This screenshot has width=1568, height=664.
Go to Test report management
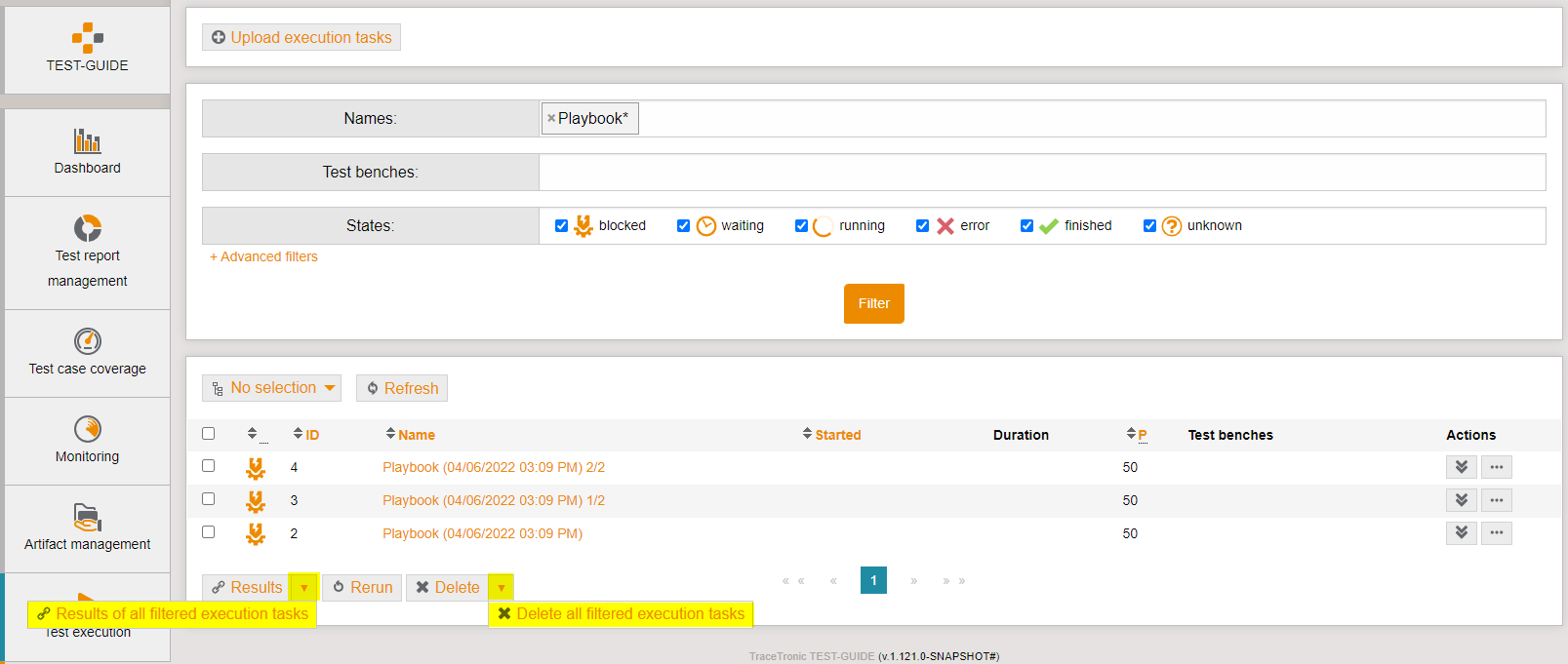click(x=87, y=254)
